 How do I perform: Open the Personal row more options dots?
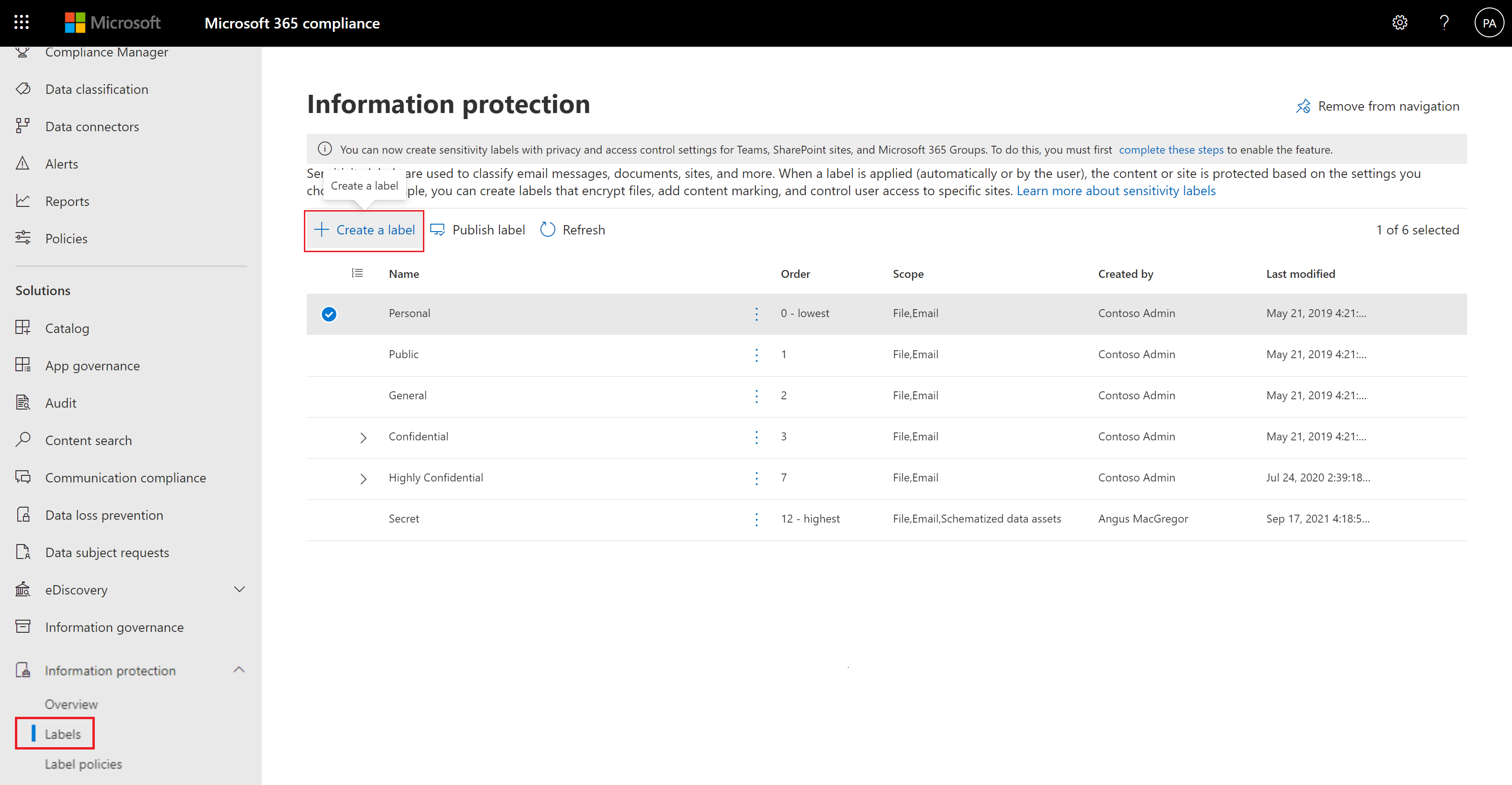pyautogui.click(x=756, y=314)
